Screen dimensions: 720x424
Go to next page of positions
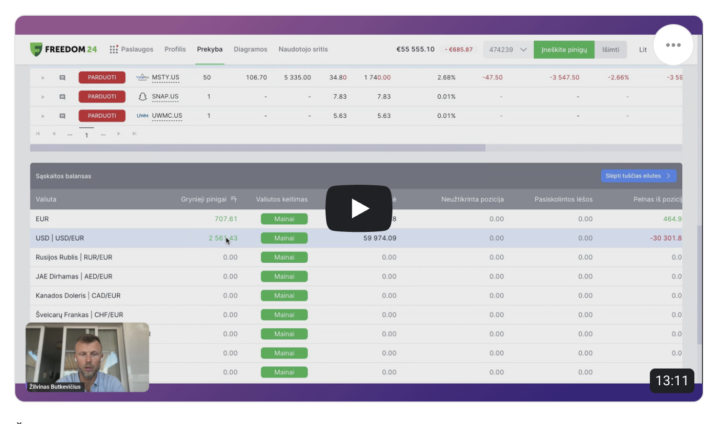pyautogui.click(x=118, y=134)
